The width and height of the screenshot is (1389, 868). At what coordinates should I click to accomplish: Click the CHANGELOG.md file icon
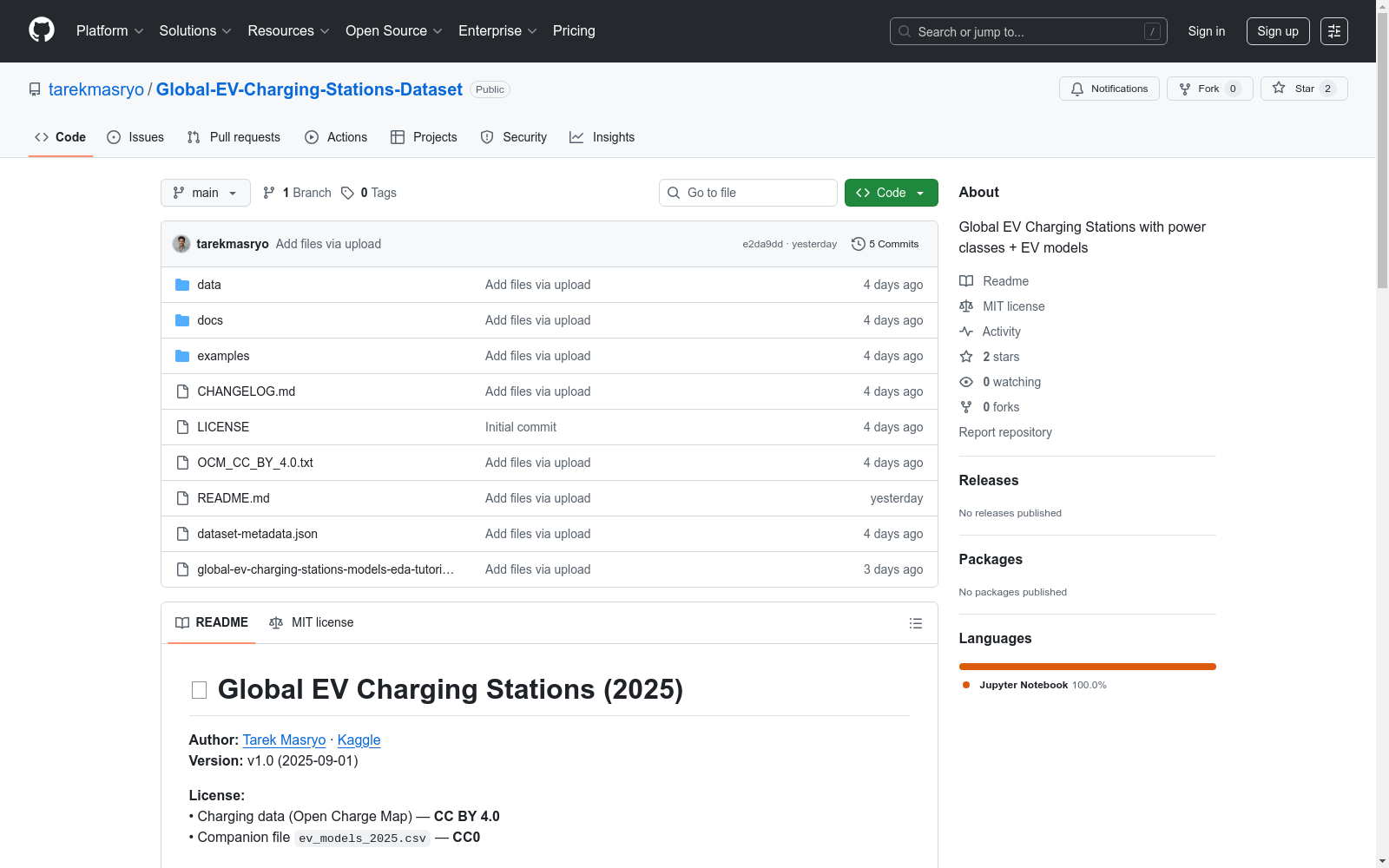click(x=182, y=391)
